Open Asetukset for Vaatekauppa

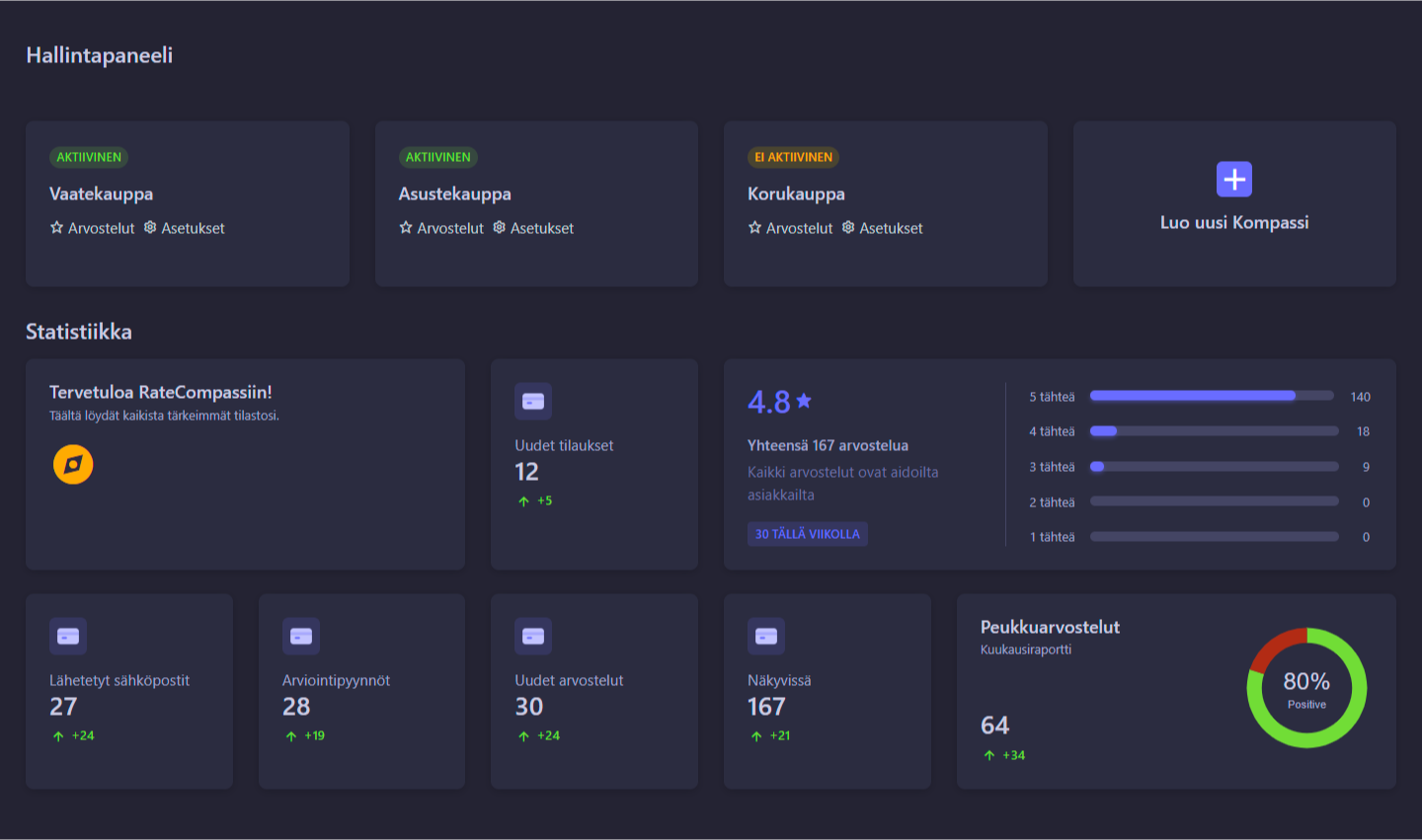click(x=186, y=227)
